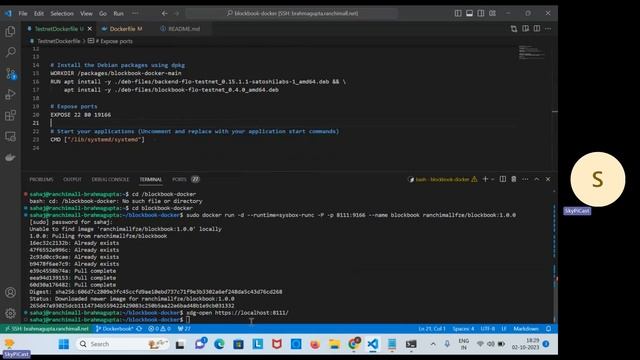This screenshot has height=360, width=640.
Task: Toggle the bottom panel layout
Action: pyautogui.click(x=469, y=13)
